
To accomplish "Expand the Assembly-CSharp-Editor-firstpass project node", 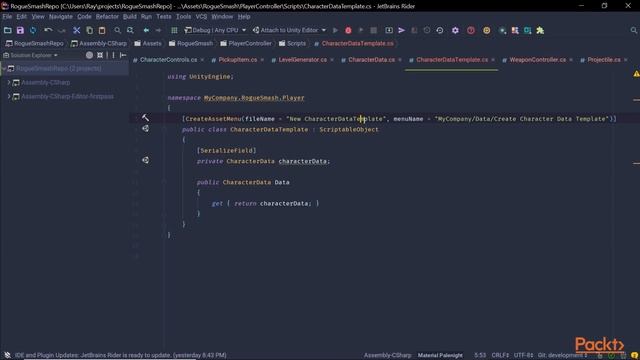I will click(x=9, y=96).
